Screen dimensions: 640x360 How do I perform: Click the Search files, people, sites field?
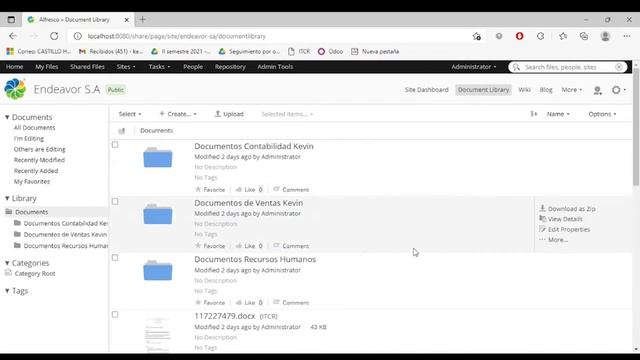tap(567, 67)
